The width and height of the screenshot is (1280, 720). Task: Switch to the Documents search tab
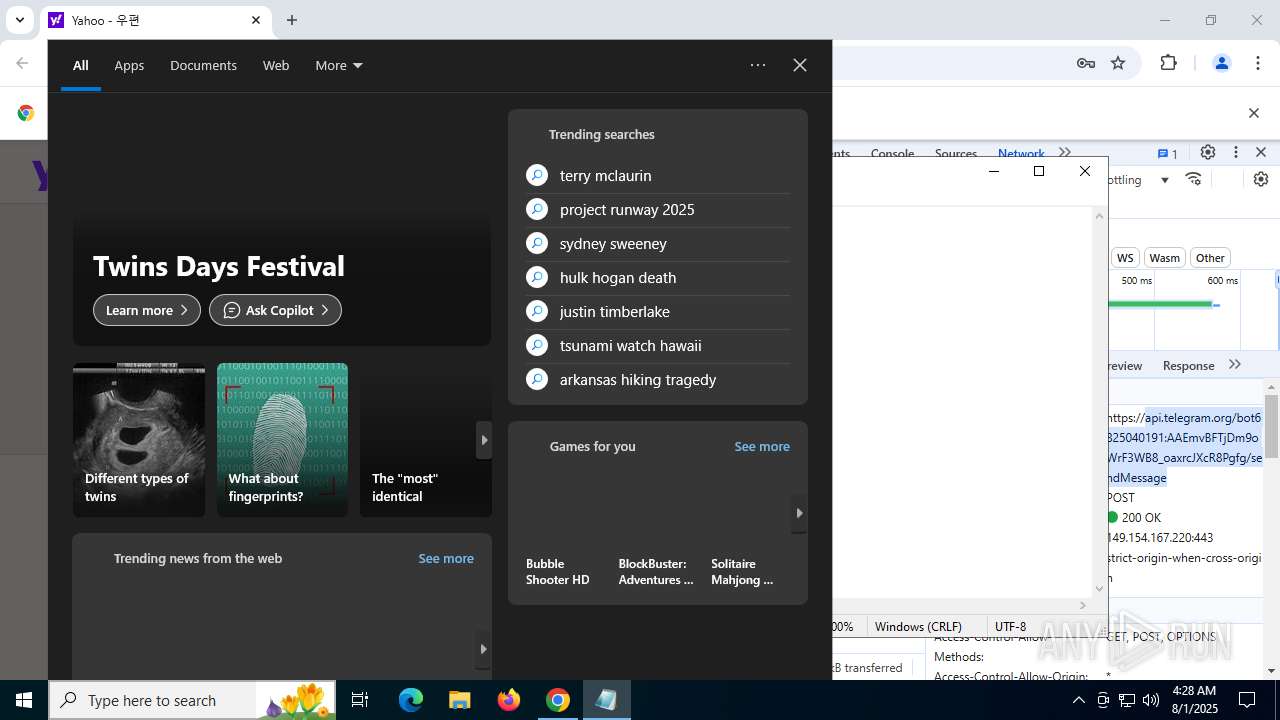tap(203, 65)
